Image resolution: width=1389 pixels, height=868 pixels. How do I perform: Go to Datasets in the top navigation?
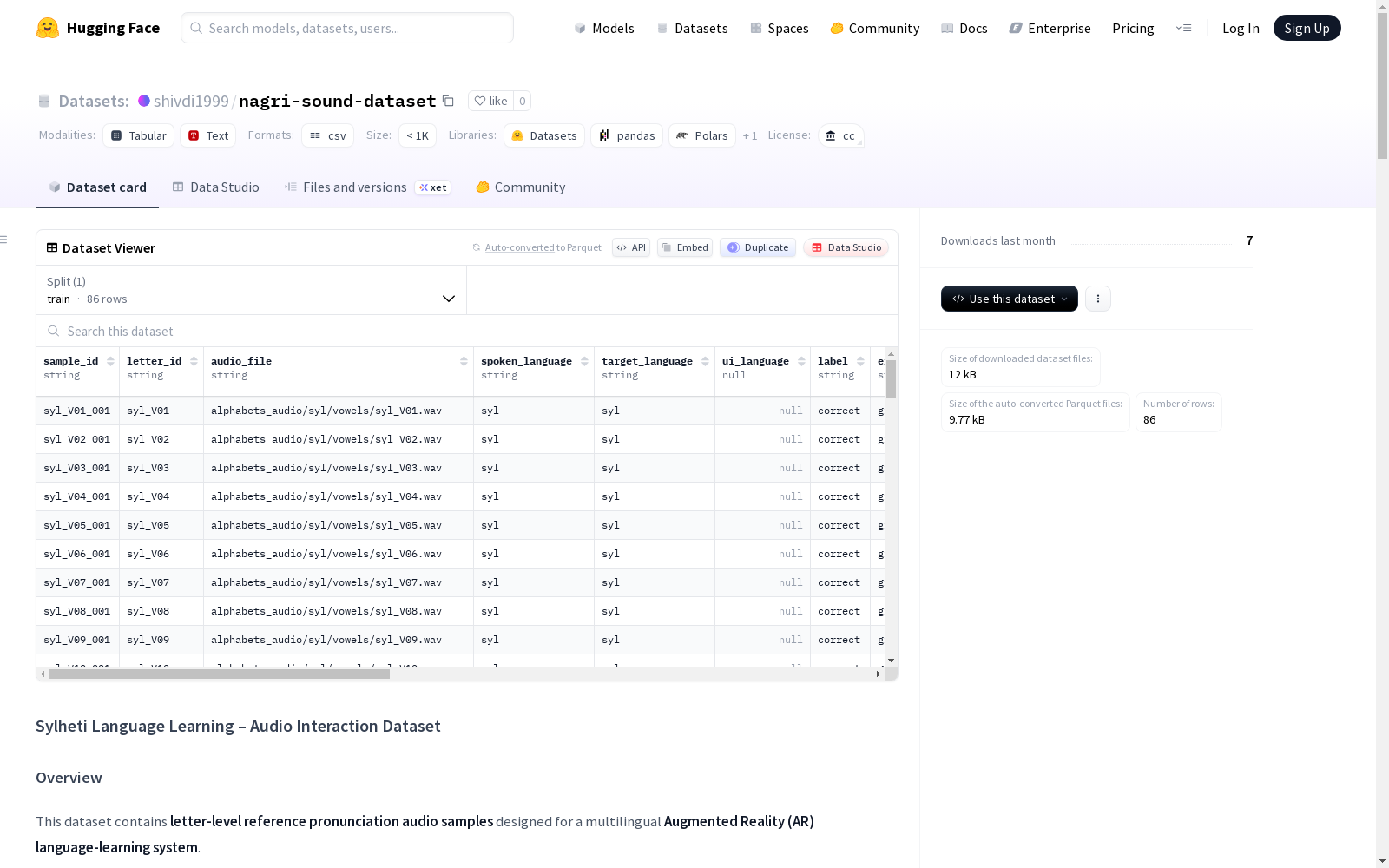click(x=692, y=28)
